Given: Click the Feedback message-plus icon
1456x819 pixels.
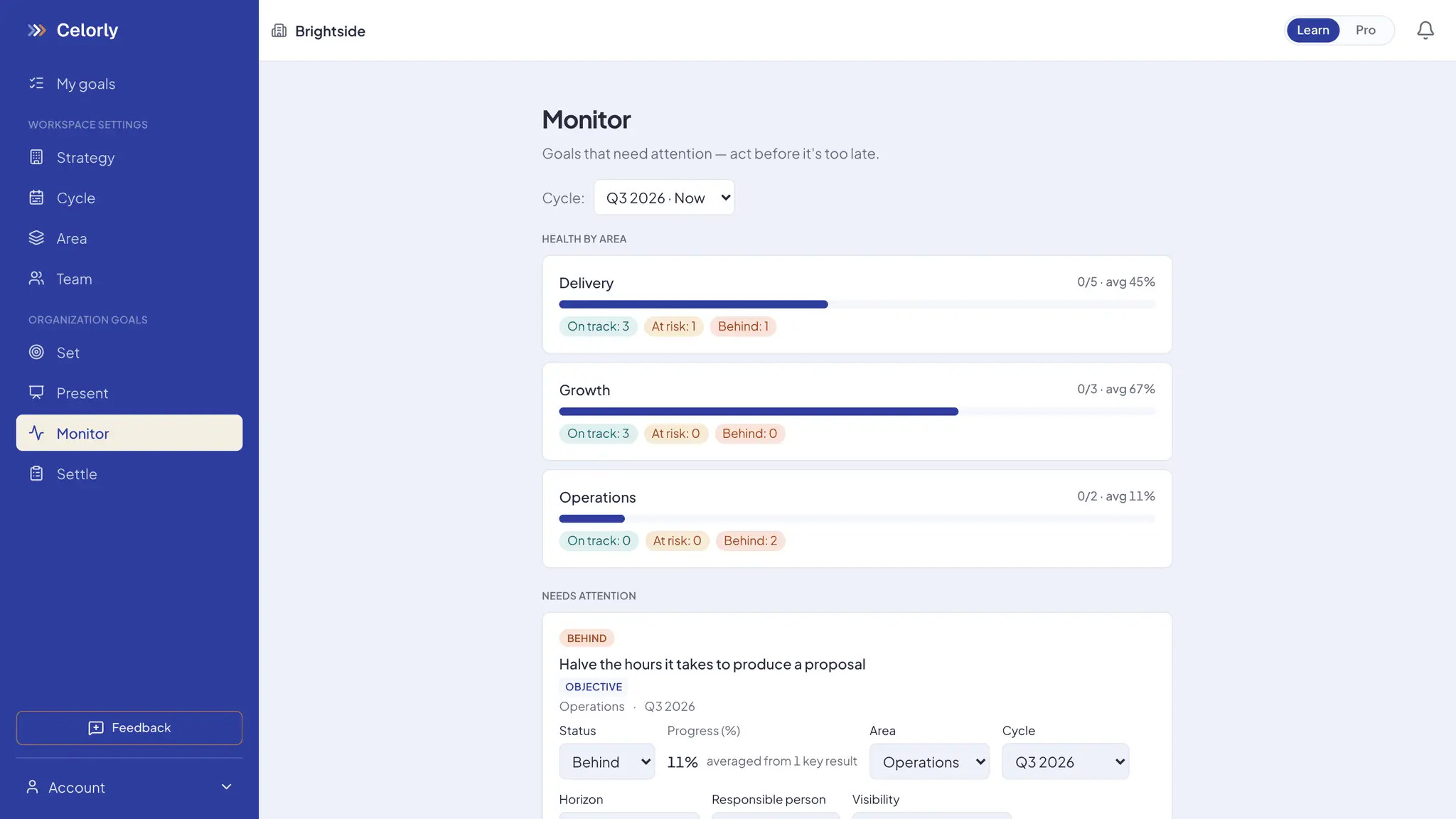Looking at the screenshot, I should click(96, 728).
